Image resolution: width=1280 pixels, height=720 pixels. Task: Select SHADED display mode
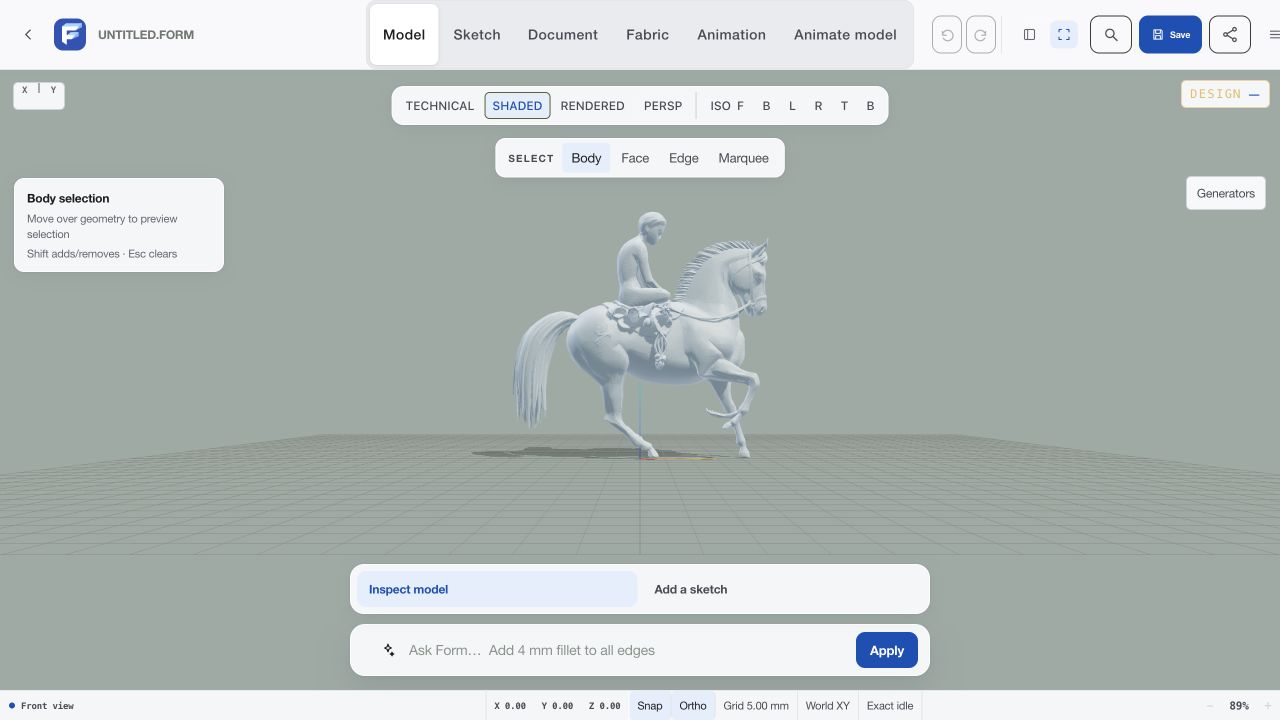click(517, 105)
